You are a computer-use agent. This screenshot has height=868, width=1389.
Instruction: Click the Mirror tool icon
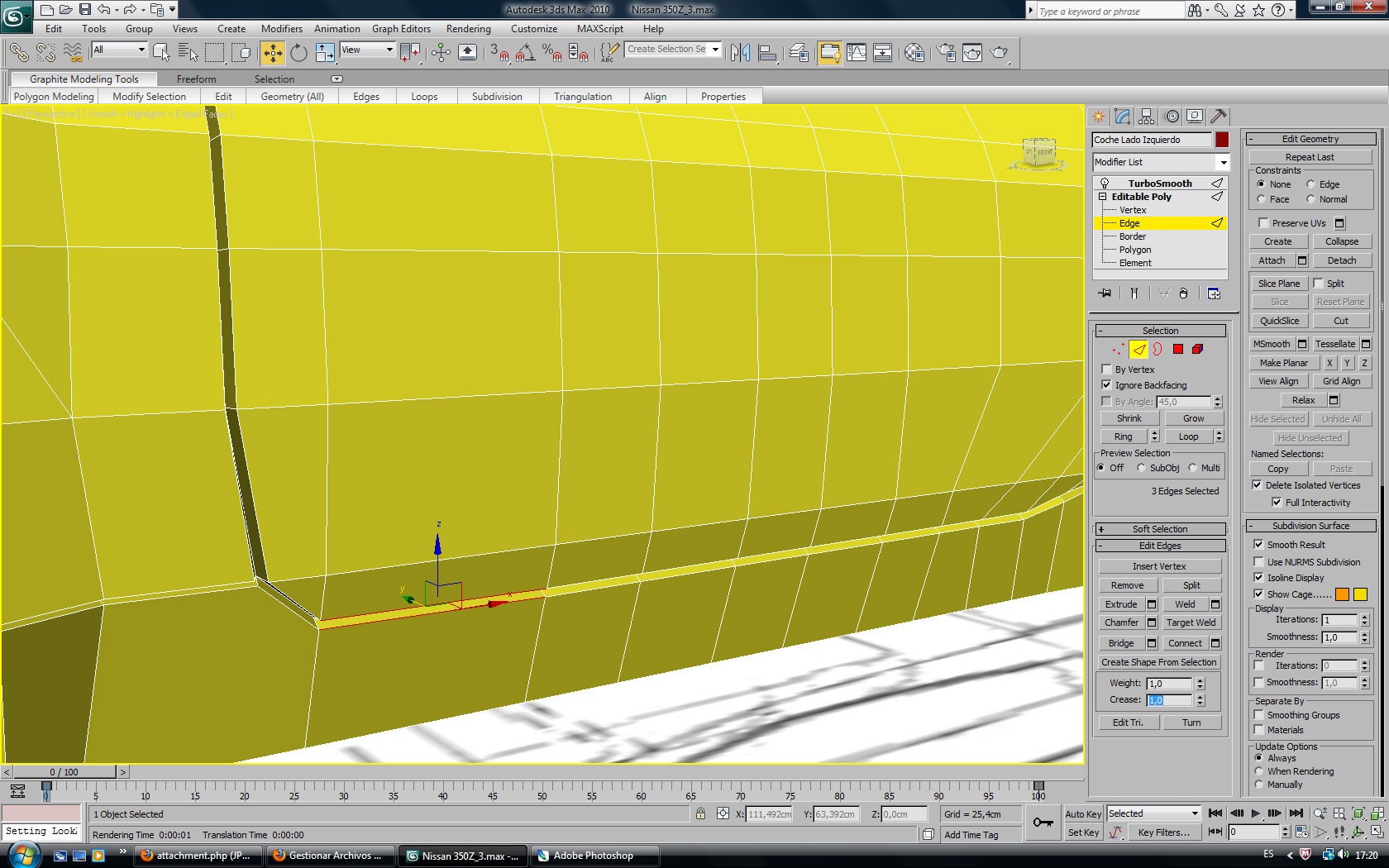pos(740,53)
